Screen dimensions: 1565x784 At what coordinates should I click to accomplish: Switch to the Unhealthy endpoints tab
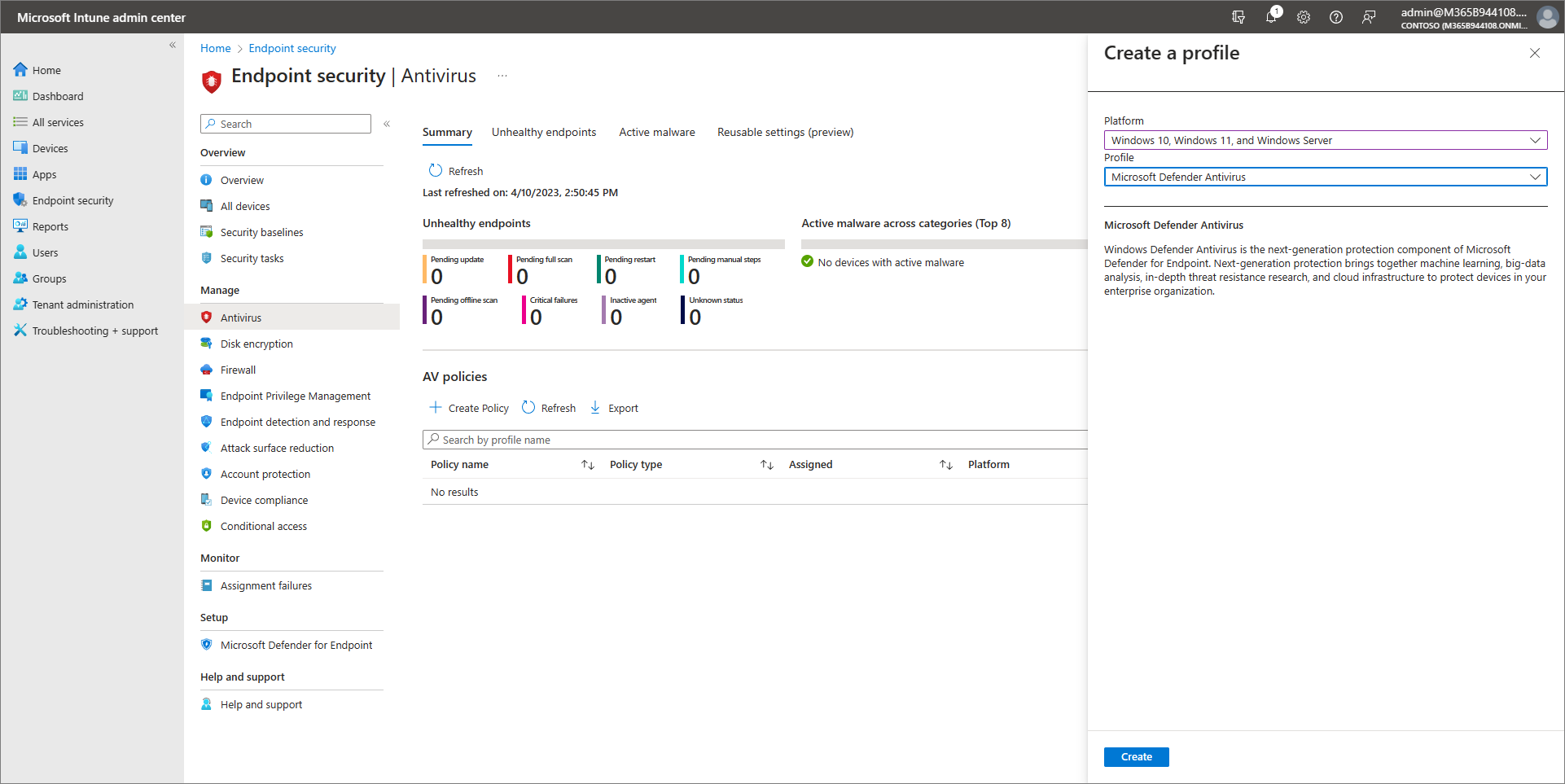(543, 132)
